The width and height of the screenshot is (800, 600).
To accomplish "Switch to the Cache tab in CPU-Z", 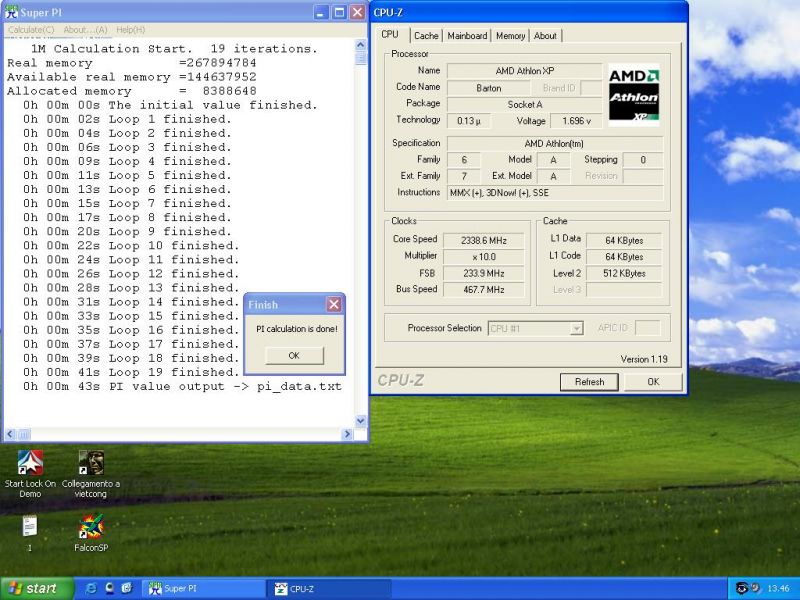I will [x=426, y=36].
